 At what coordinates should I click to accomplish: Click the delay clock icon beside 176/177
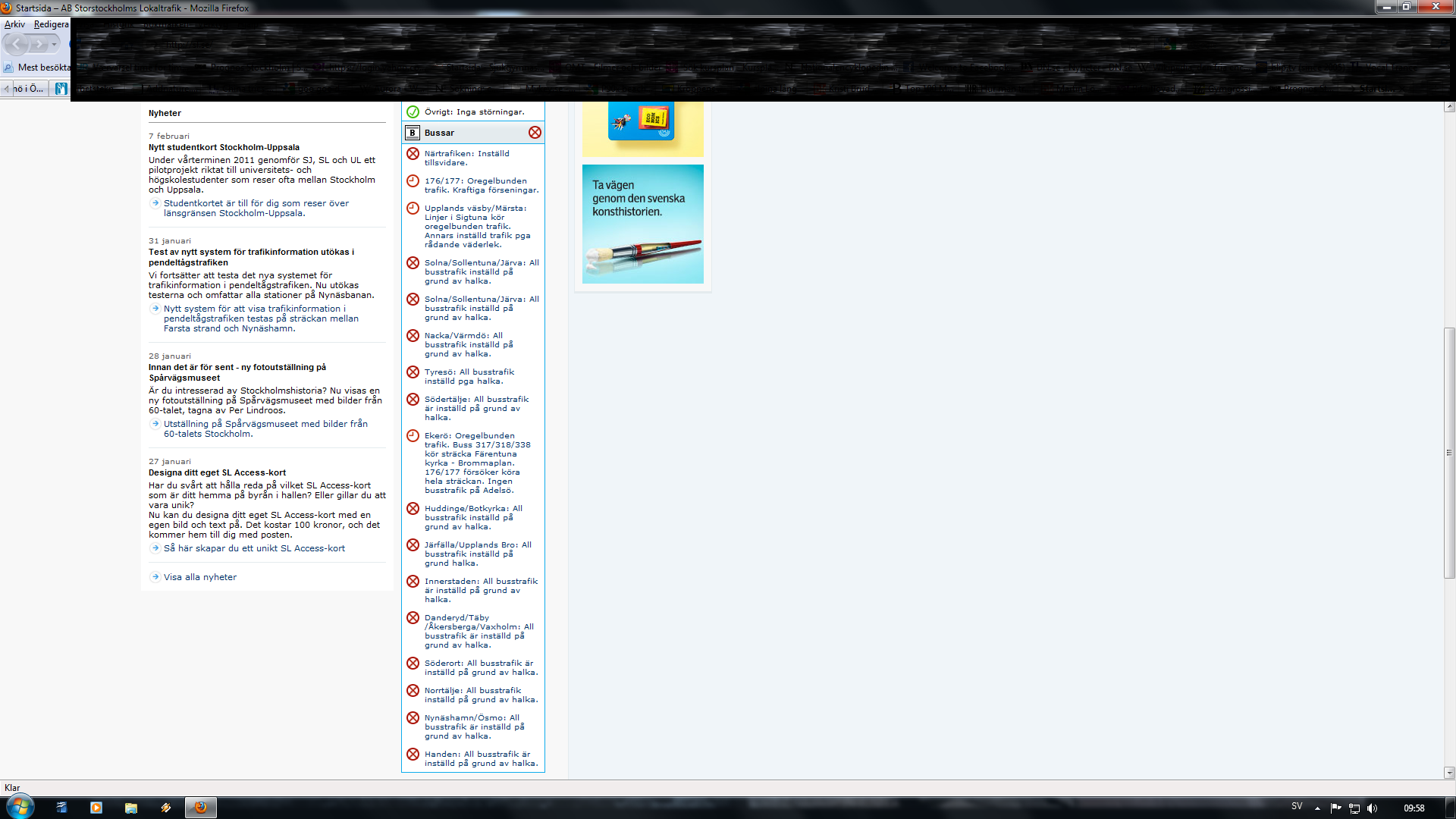point(413,181)
